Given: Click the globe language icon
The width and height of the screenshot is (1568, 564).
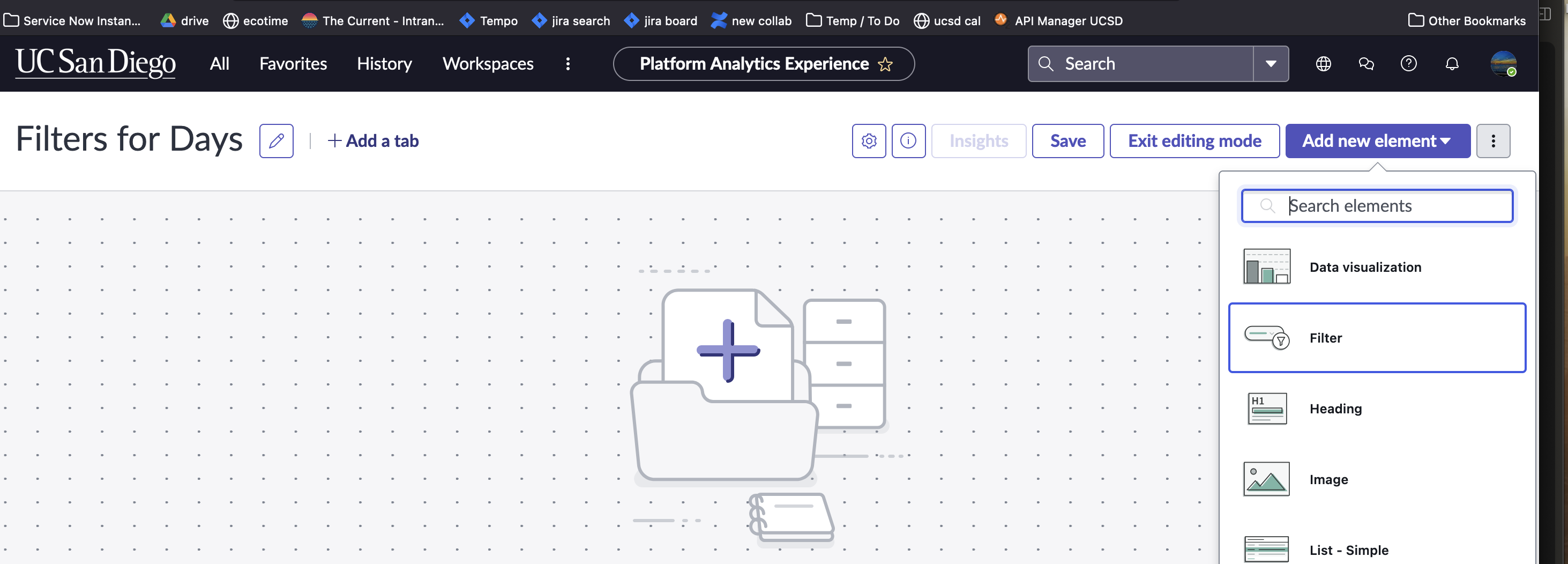Looking at the screenshot, I should point(1323,63).
